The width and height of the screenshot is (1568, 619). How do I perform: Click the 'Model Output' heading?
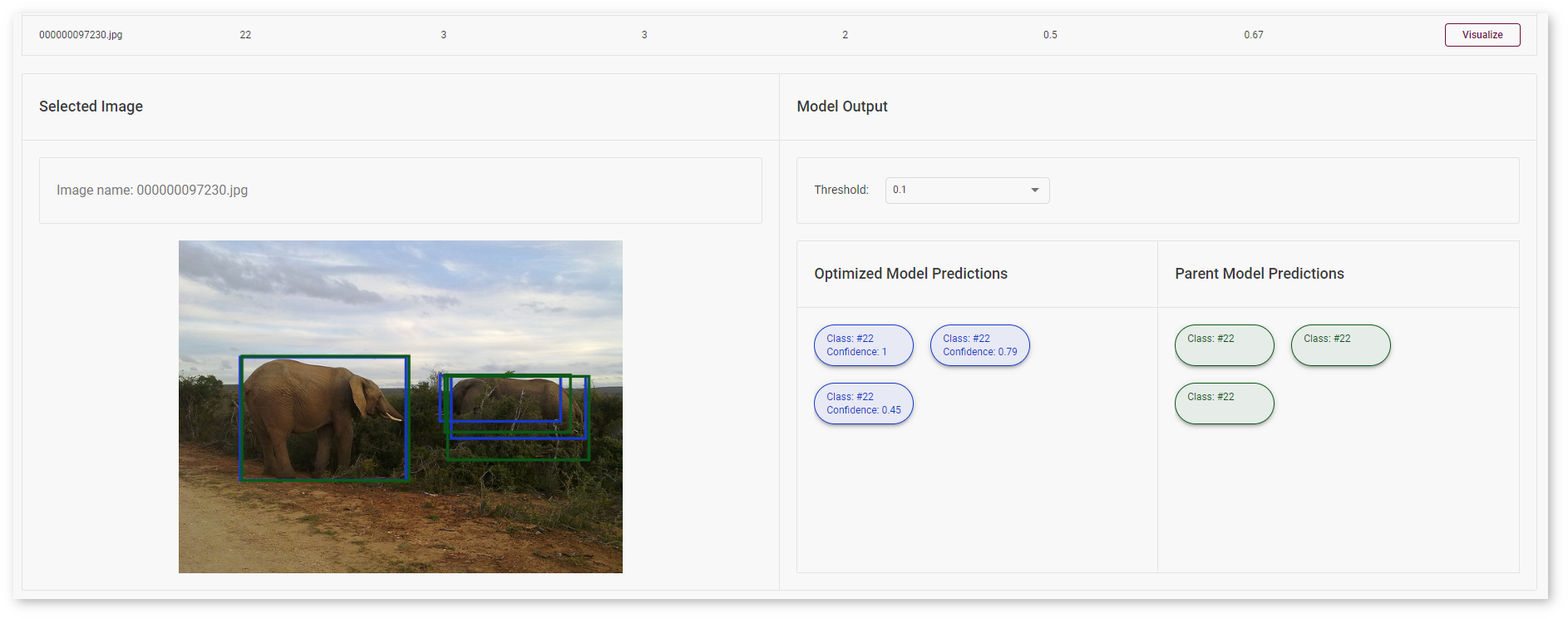(841, 106)
